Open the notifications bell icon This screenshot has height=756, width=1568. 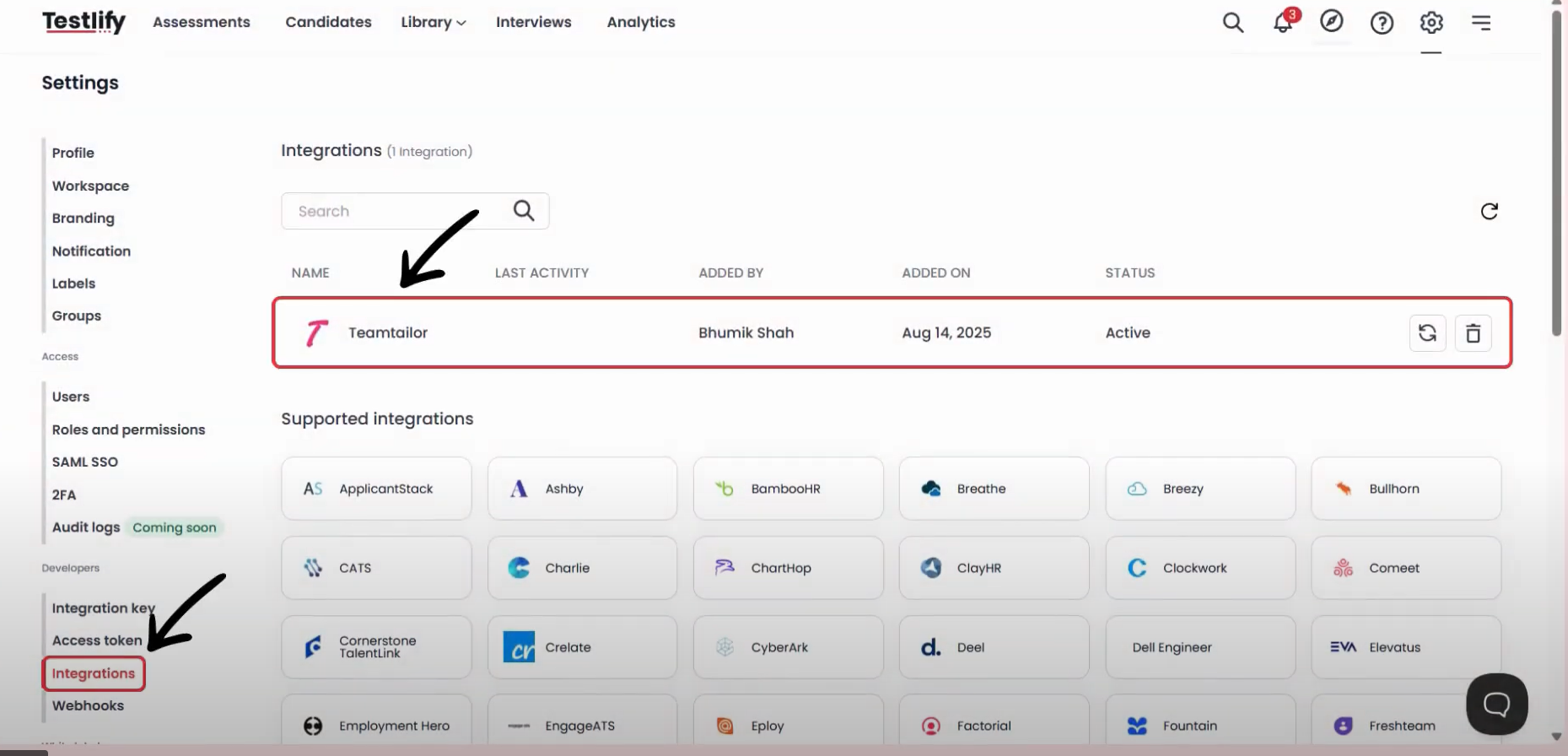click(1284, 22)
